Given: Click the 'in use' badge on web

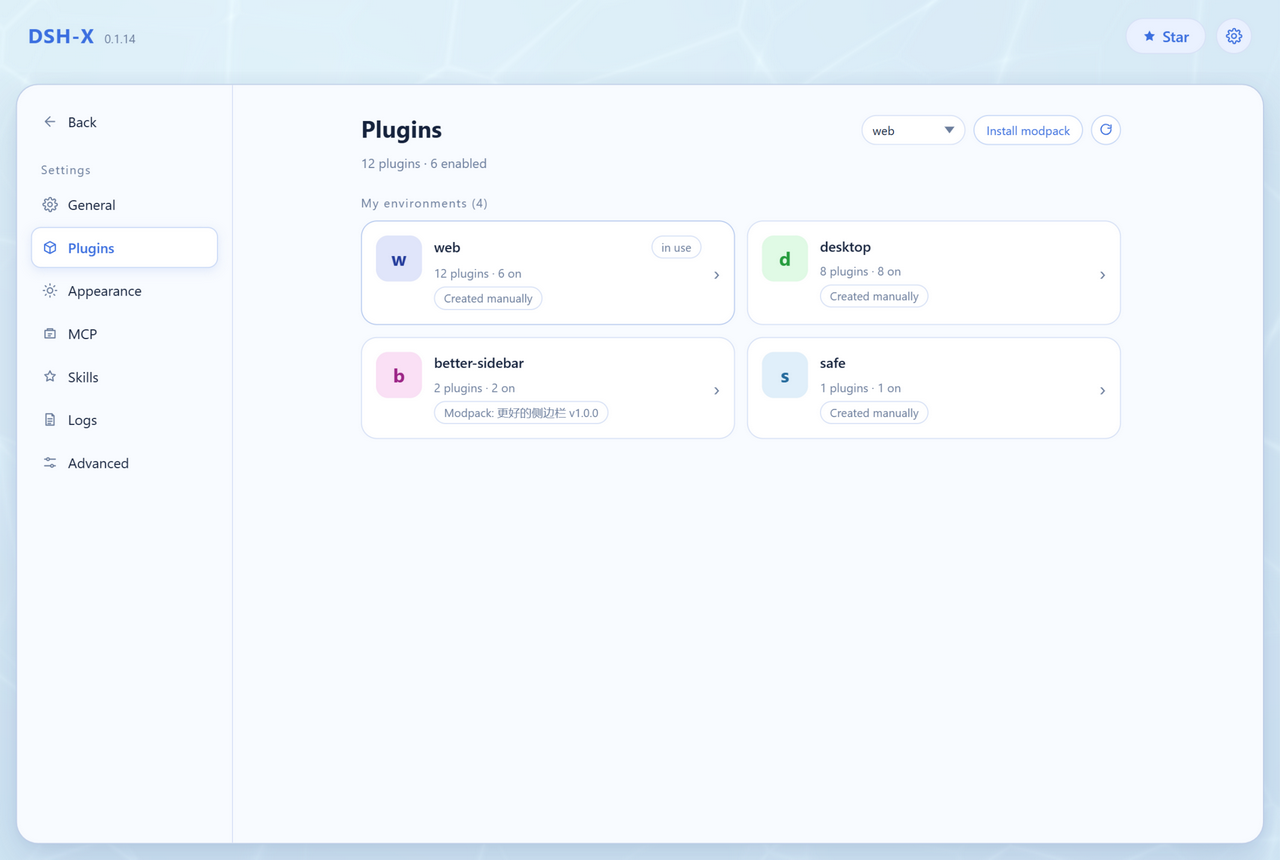Looking at the screenshot, I should 676,247.
